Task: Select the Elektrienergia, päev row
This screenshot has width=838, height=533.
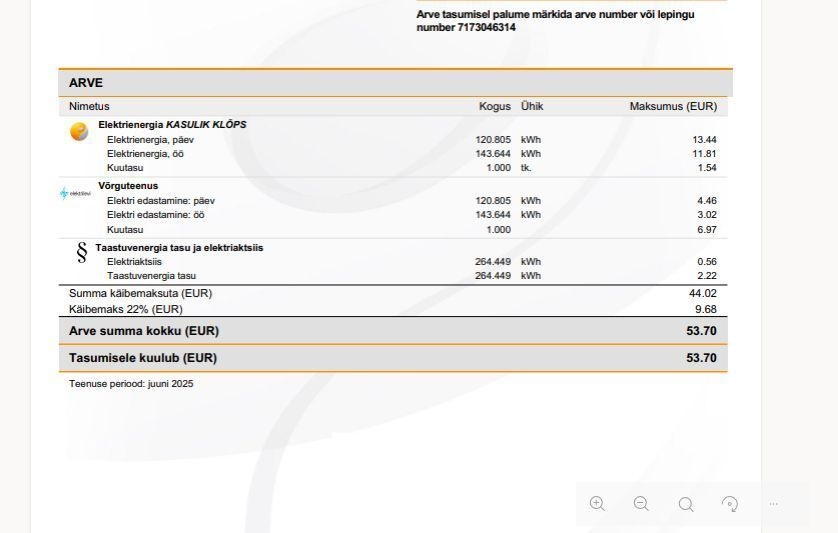Action: point(393,140)
